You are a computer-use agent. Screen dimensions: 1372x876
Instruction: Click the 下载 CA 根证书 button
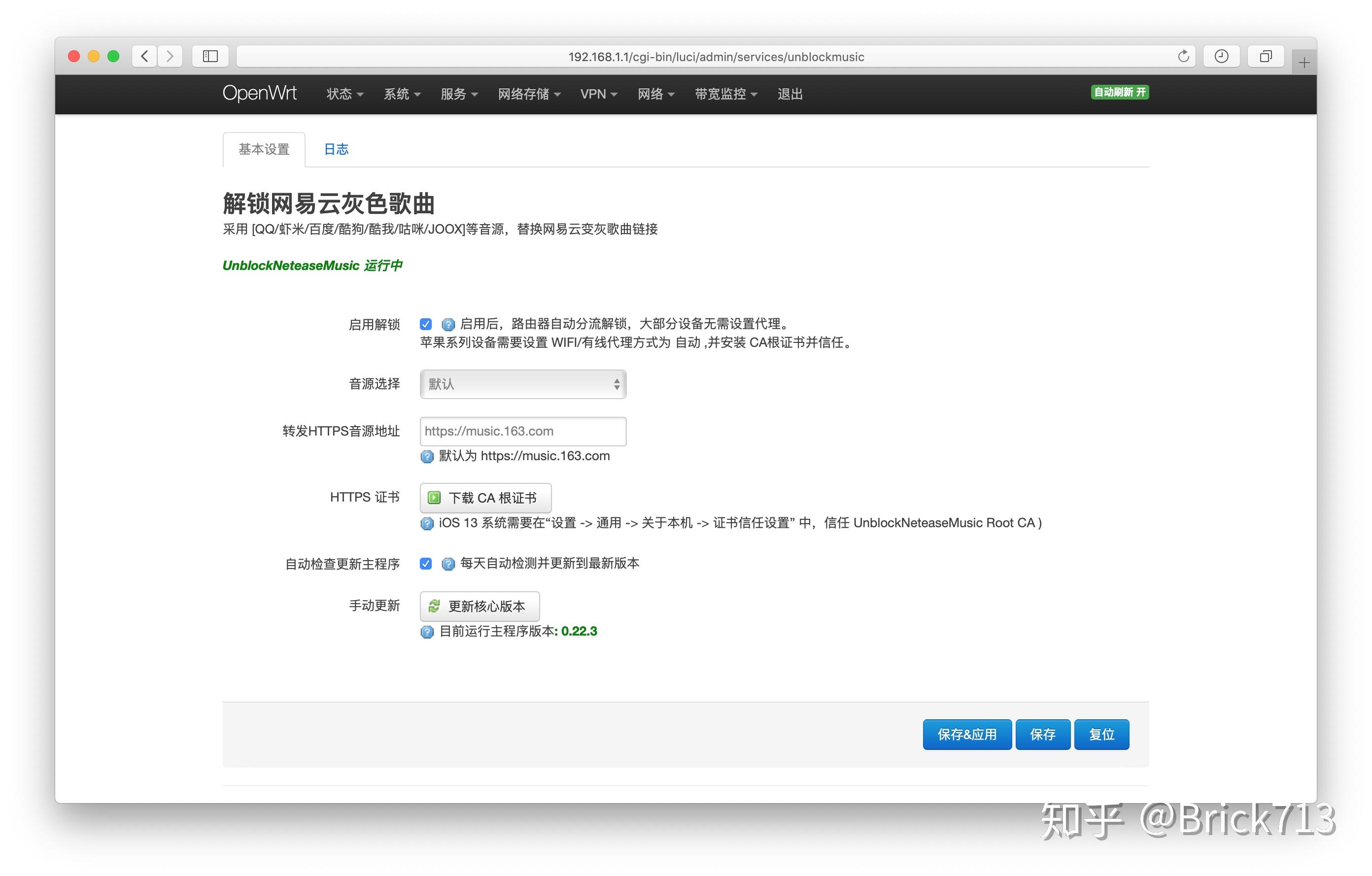pos(485,497)
